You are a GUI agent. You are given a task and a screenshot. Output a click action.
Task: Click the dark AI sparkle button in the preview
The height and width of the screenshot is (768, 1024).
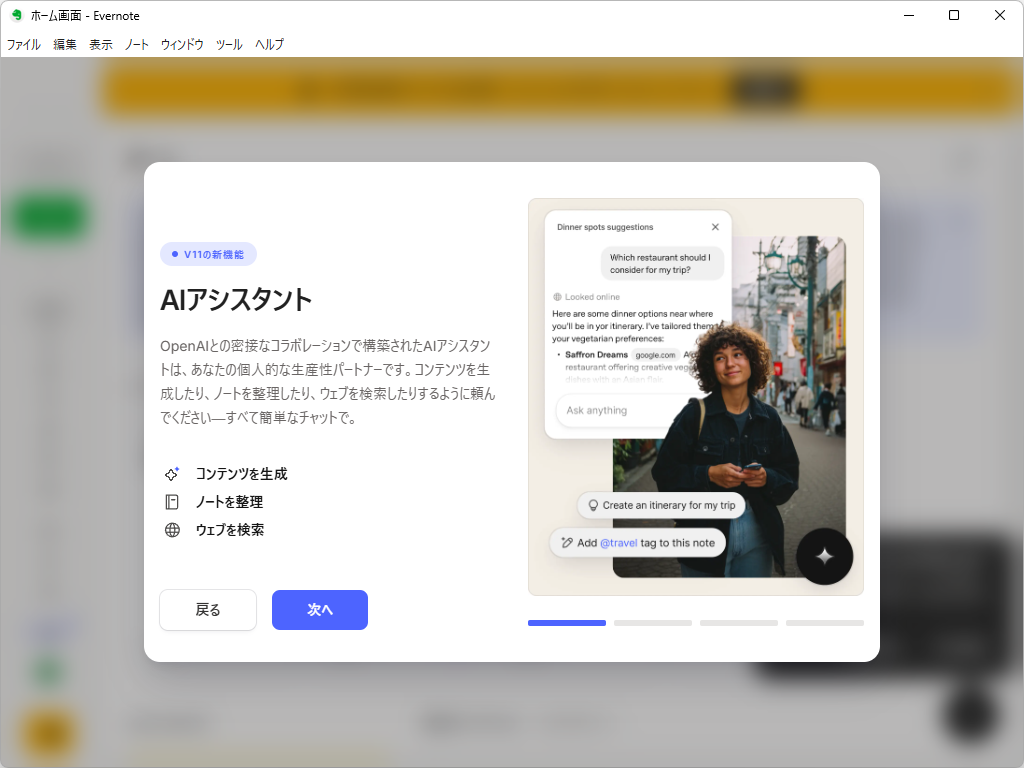(824, 556)
